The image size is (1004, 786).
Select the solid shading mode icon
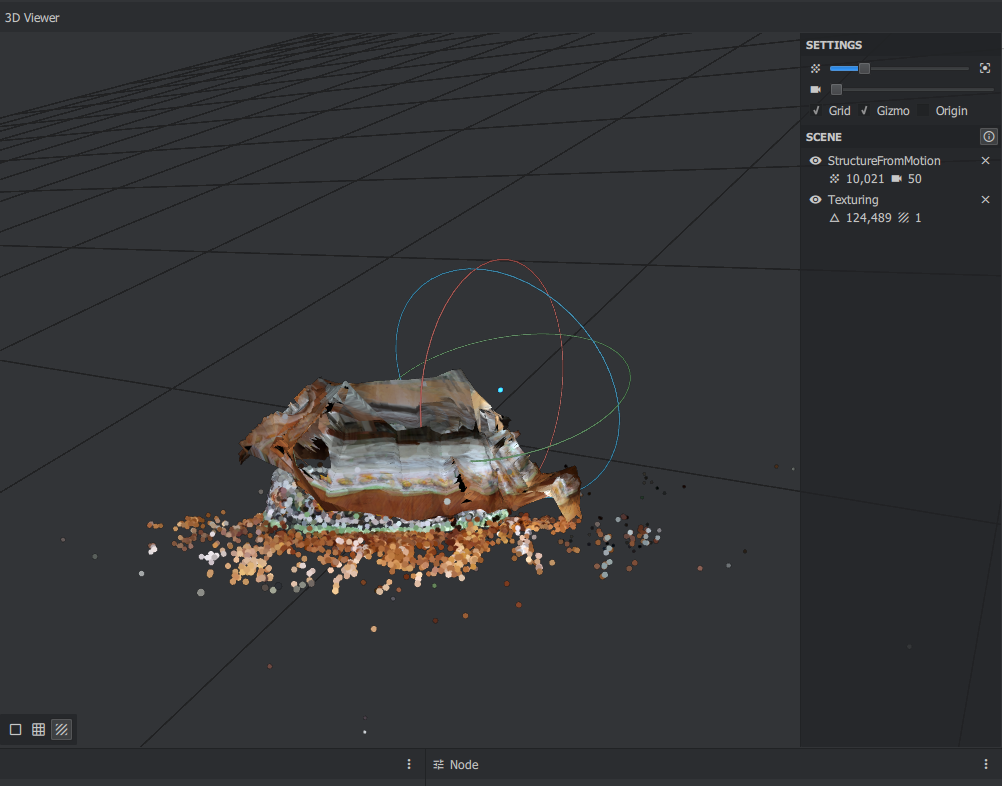(x=14, y=729)
